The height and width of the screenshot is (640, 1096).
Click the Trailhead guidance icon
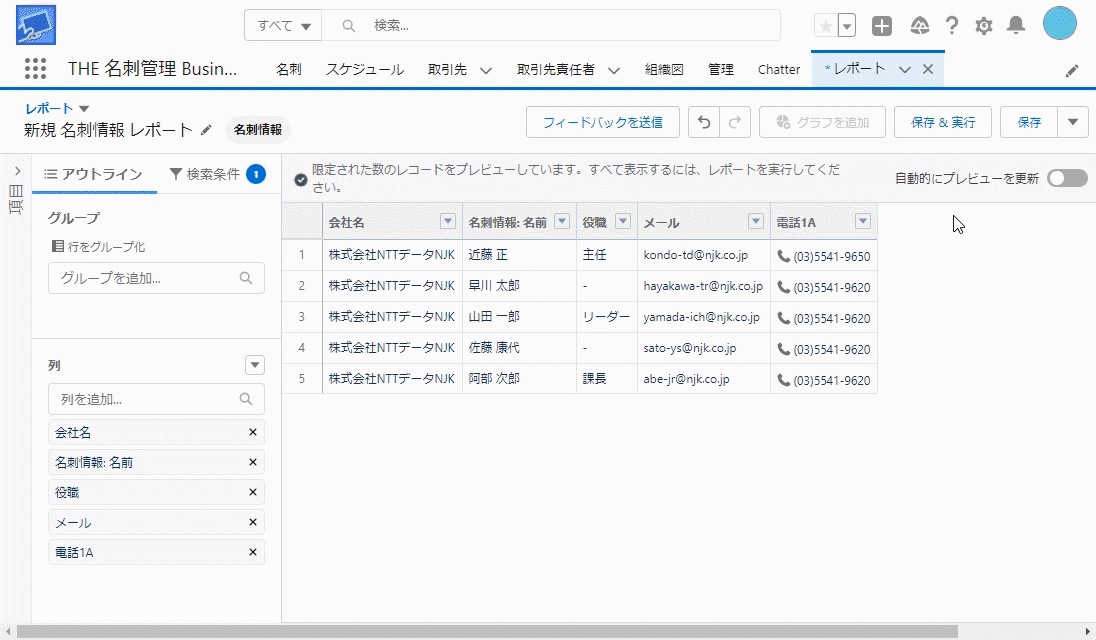(x=920, y=26)
